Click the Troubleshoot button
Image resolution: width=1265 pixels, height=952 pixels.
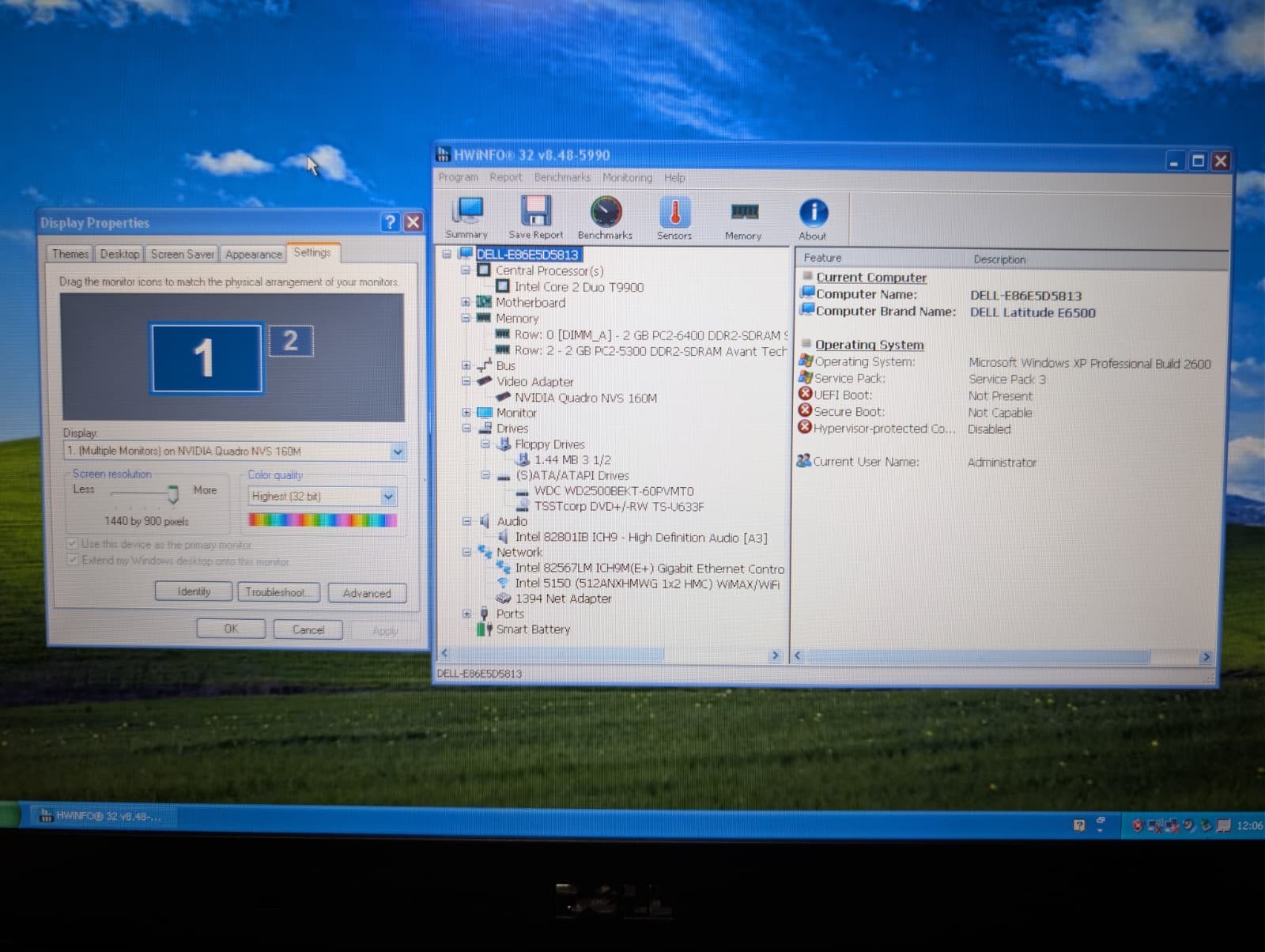click(279, 592)
